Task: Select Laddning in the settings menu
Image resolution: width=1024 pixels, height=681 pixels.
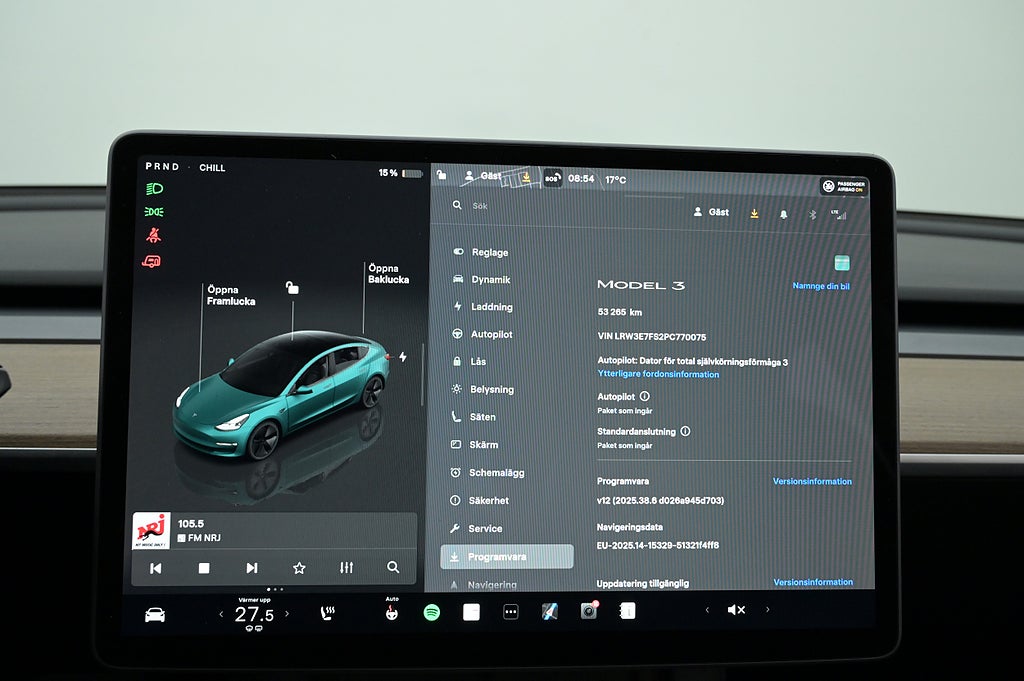Action: point(491,307)
